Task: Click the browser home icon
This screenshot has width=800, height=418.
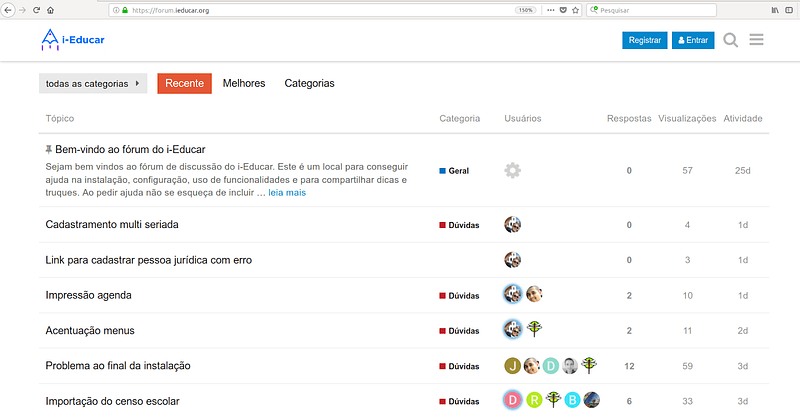Action: tap(51, 10)
